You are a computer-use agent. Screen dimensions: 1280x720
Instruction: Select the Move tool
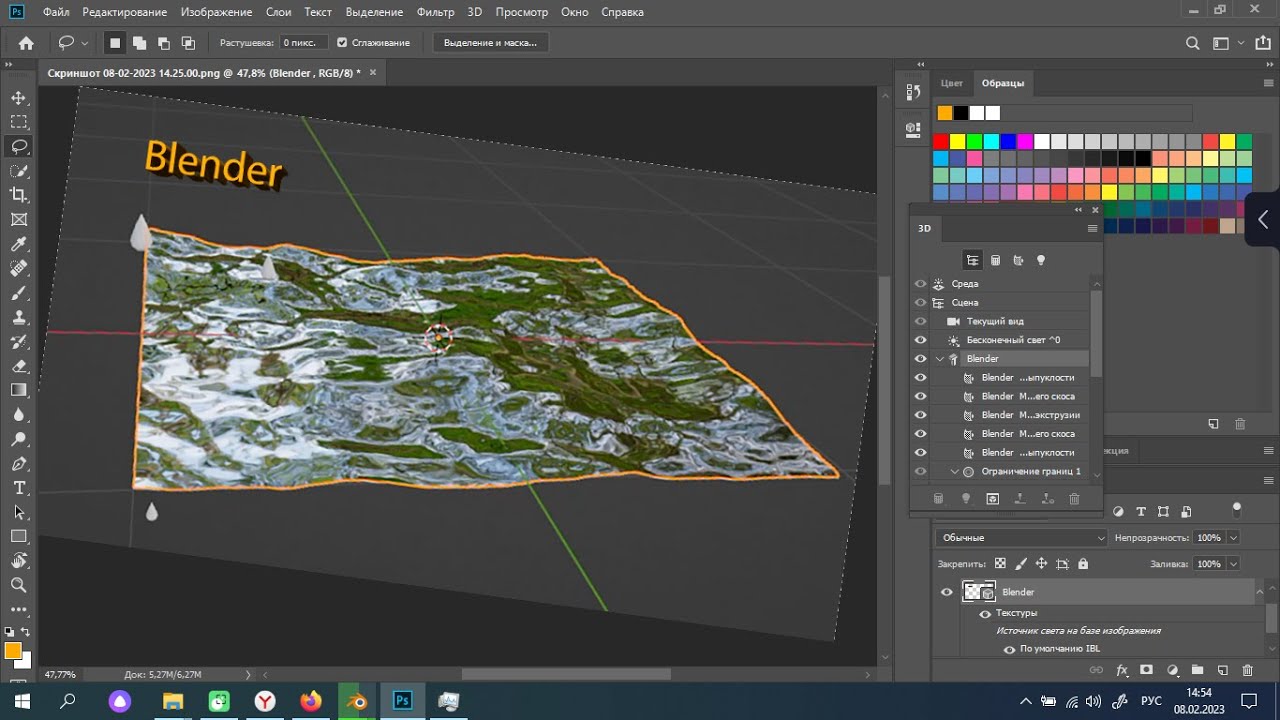point(19,98)
